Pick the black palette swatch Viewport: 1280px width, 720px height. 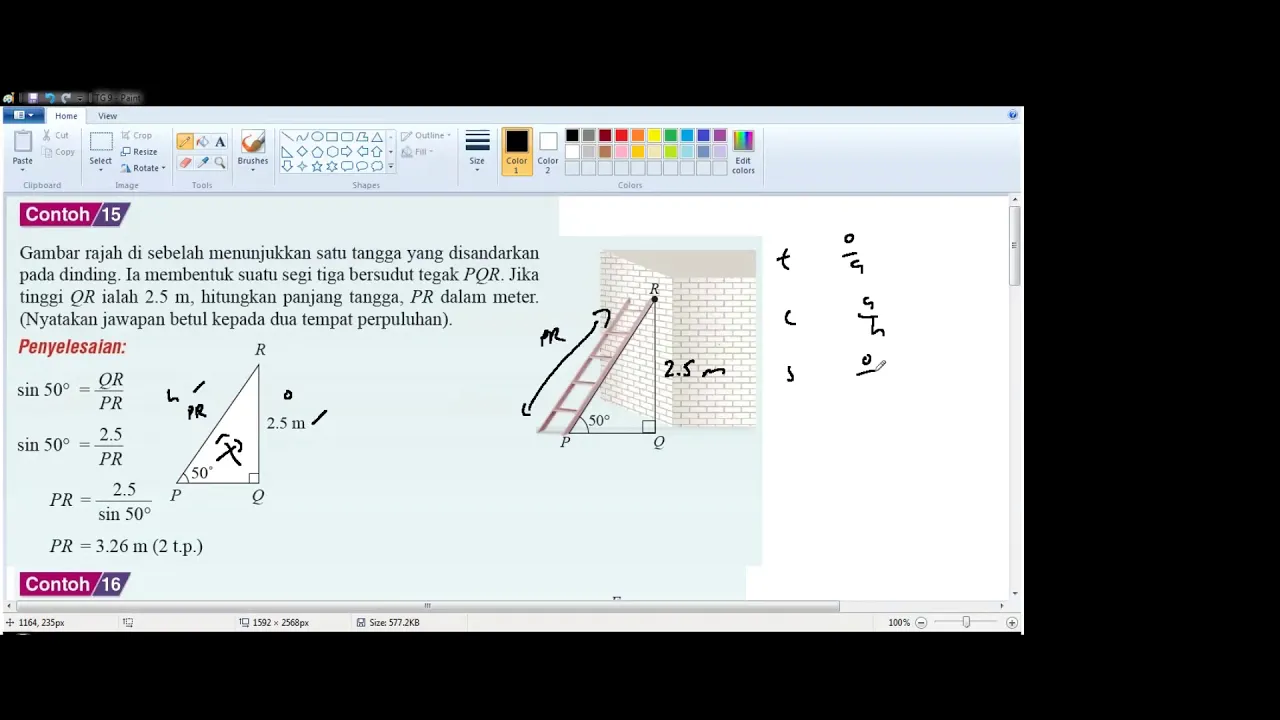point(572,136)
